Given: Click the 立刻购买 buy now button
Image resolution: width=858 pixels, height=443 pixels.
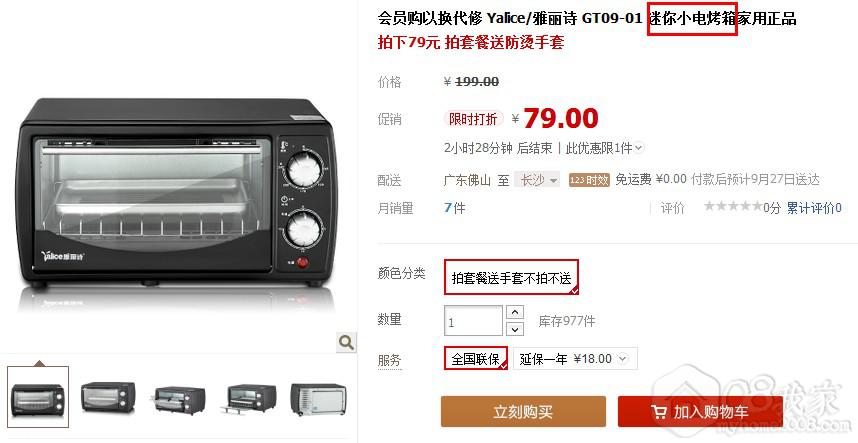Looking at the screenshot, I should [x=523, y=412].
